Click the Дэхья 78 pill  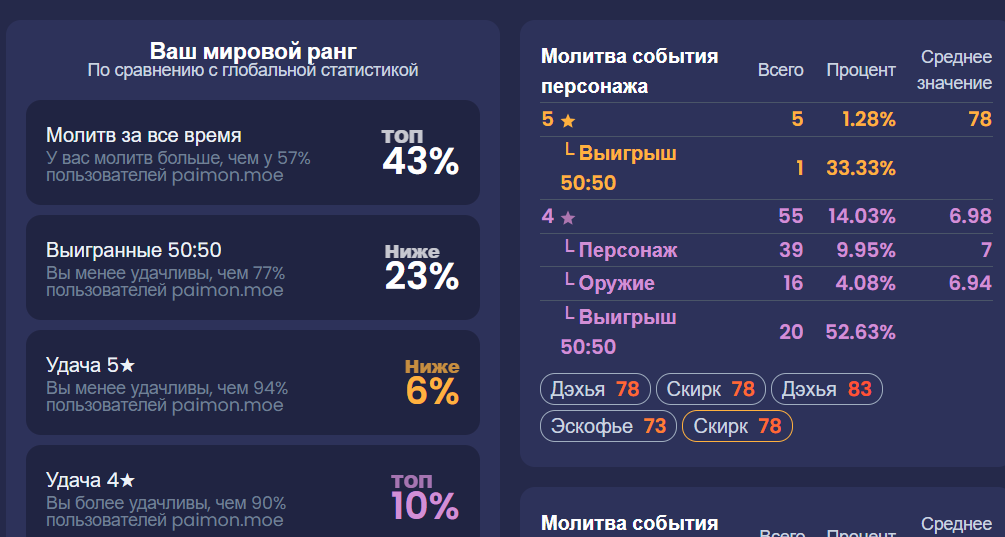click(x=595, y=389)
